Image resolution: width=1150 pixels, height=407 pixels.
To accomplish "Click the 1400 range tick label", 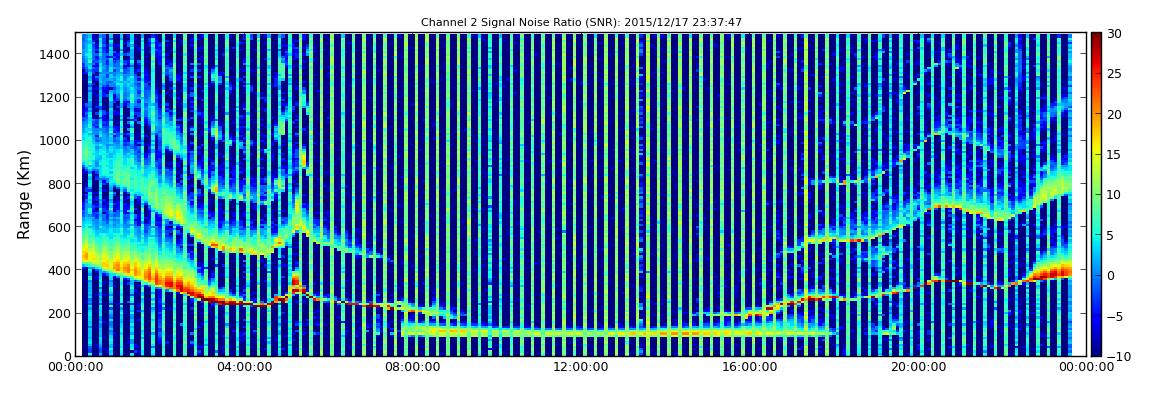I will [x=56, y=54].
